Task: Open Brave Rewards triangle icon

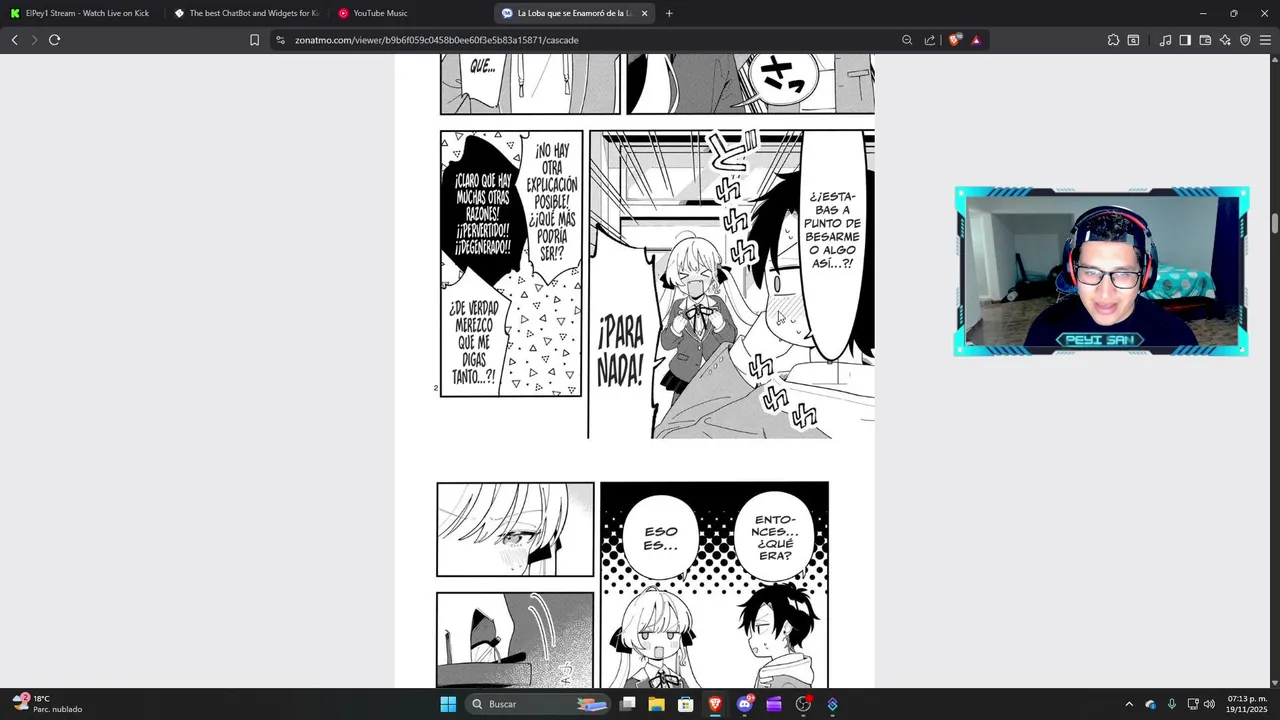Action: pyautogui.click(x=976, y=40)
